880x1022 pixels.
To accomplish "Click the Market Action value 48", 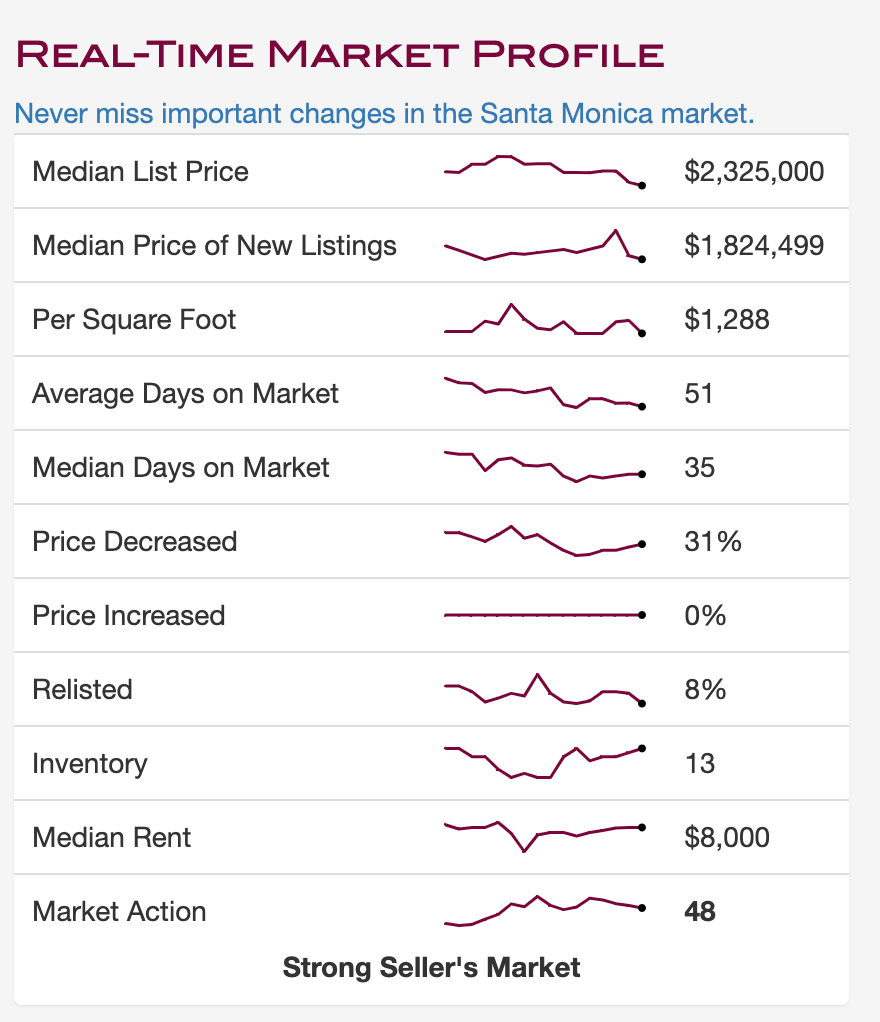I will point(700,912).
